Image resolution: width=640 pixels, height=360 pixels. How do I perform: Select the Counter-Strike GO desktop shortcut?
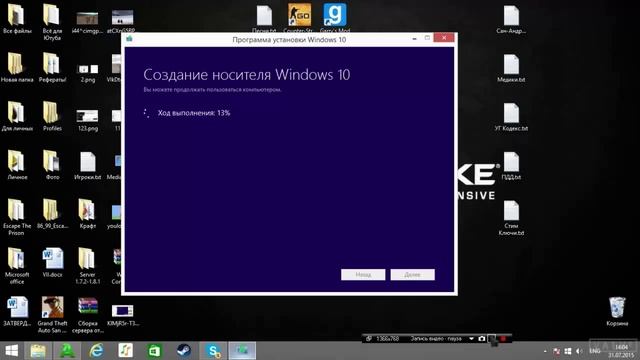(299, 18)
